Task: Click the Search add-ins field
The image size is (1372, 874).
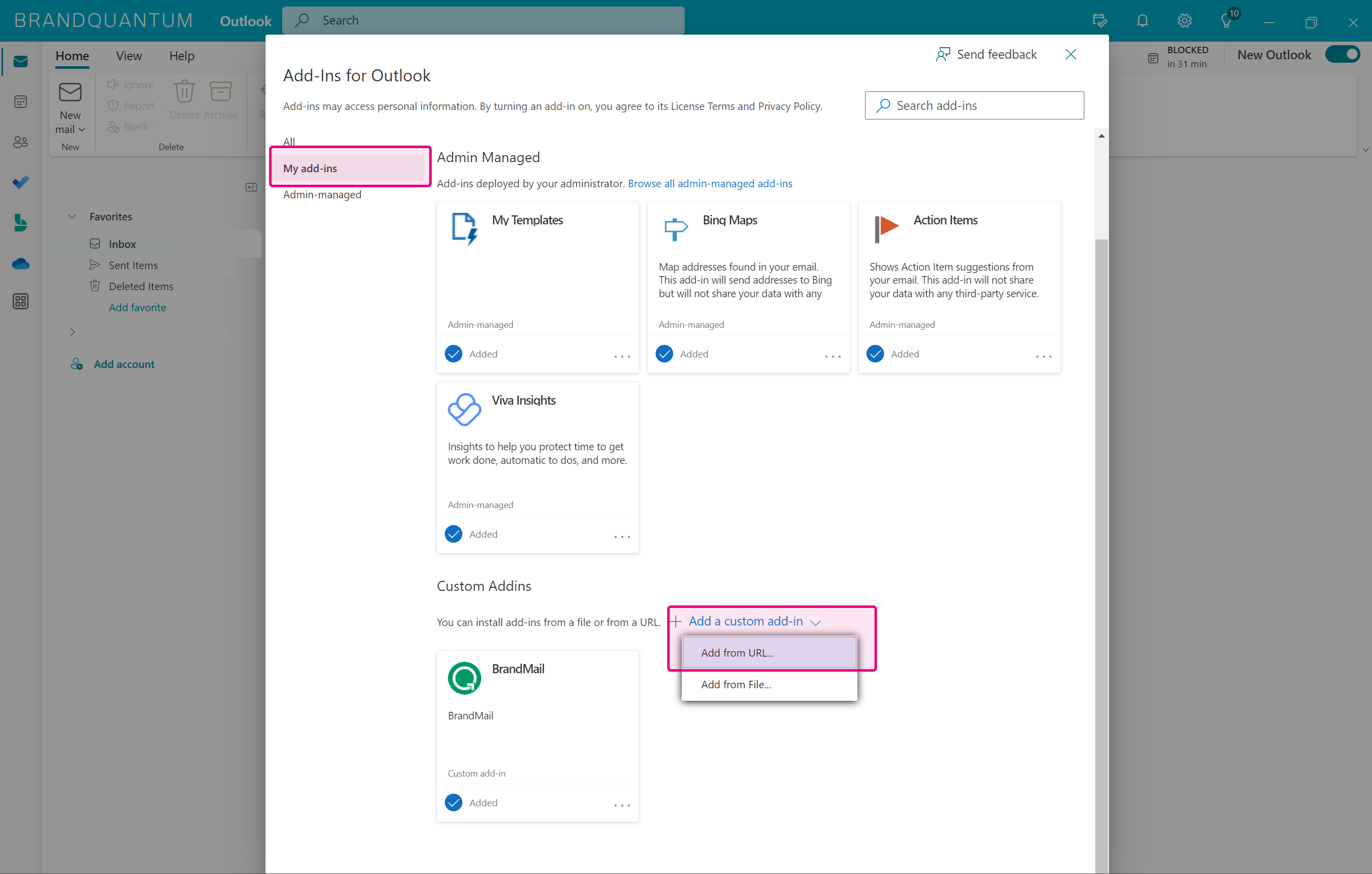Action: (x=974, y=105)
